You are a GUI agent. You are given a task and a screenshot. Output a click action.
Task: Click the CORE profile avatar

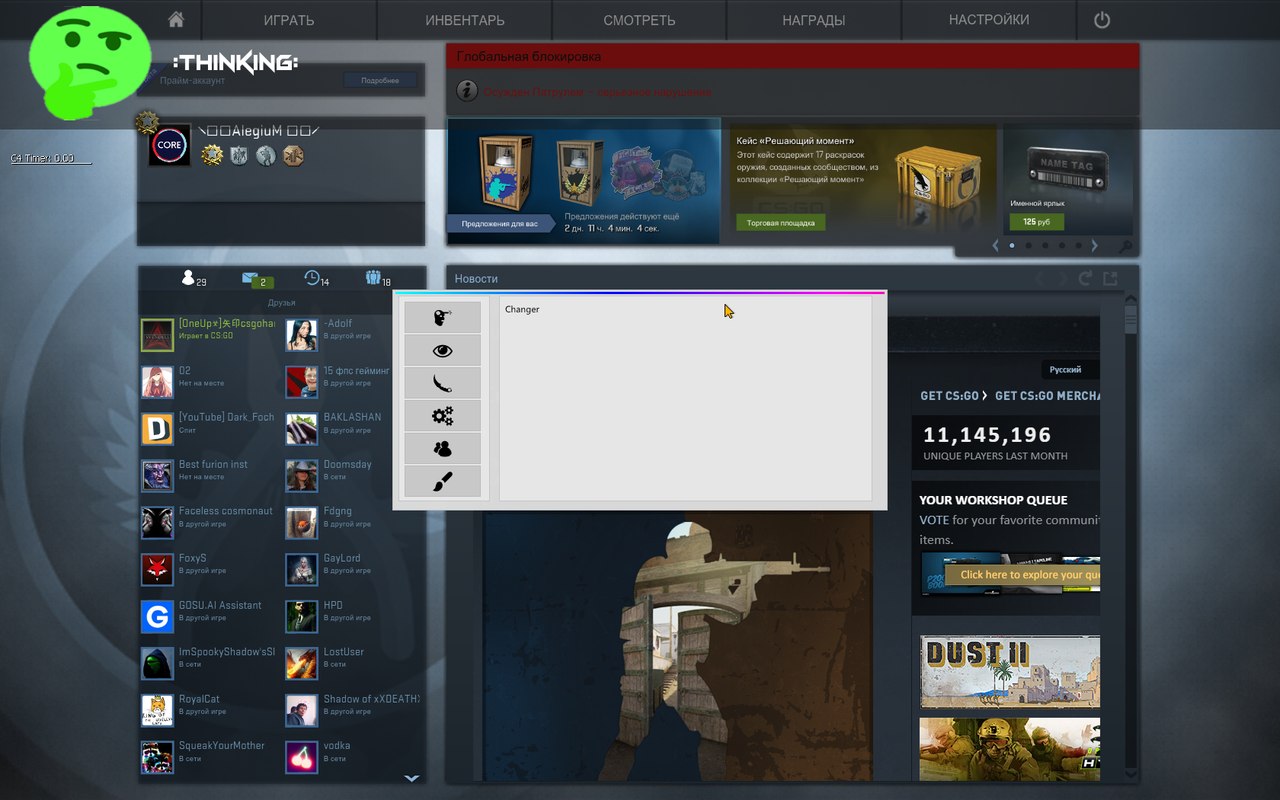tap(169, 146)
